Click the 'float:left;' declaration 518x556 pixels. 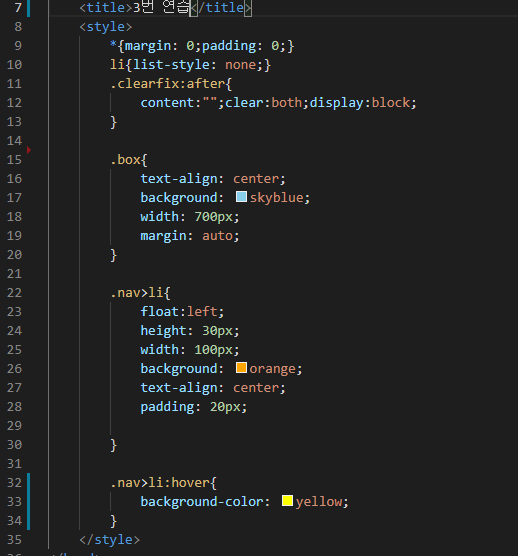pyautogui.click(x=182, y=312)
